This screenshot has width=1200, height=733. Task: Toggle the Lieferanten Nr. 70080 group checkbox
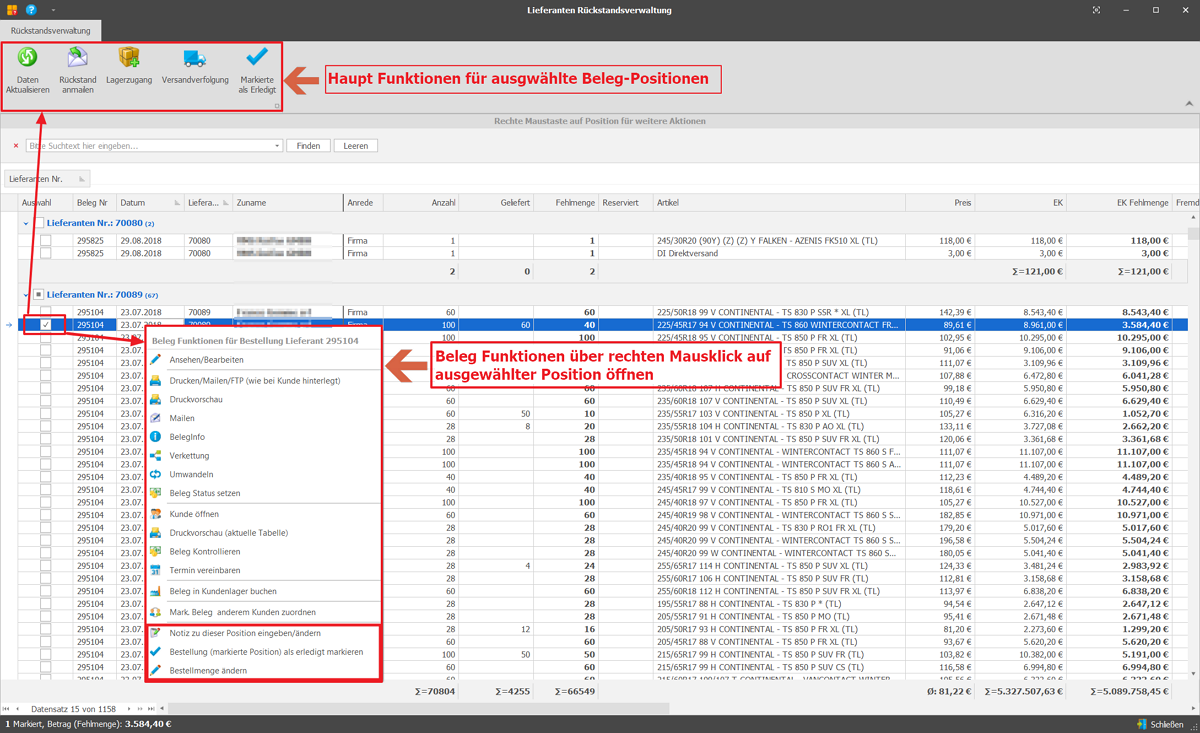(39, 223)
